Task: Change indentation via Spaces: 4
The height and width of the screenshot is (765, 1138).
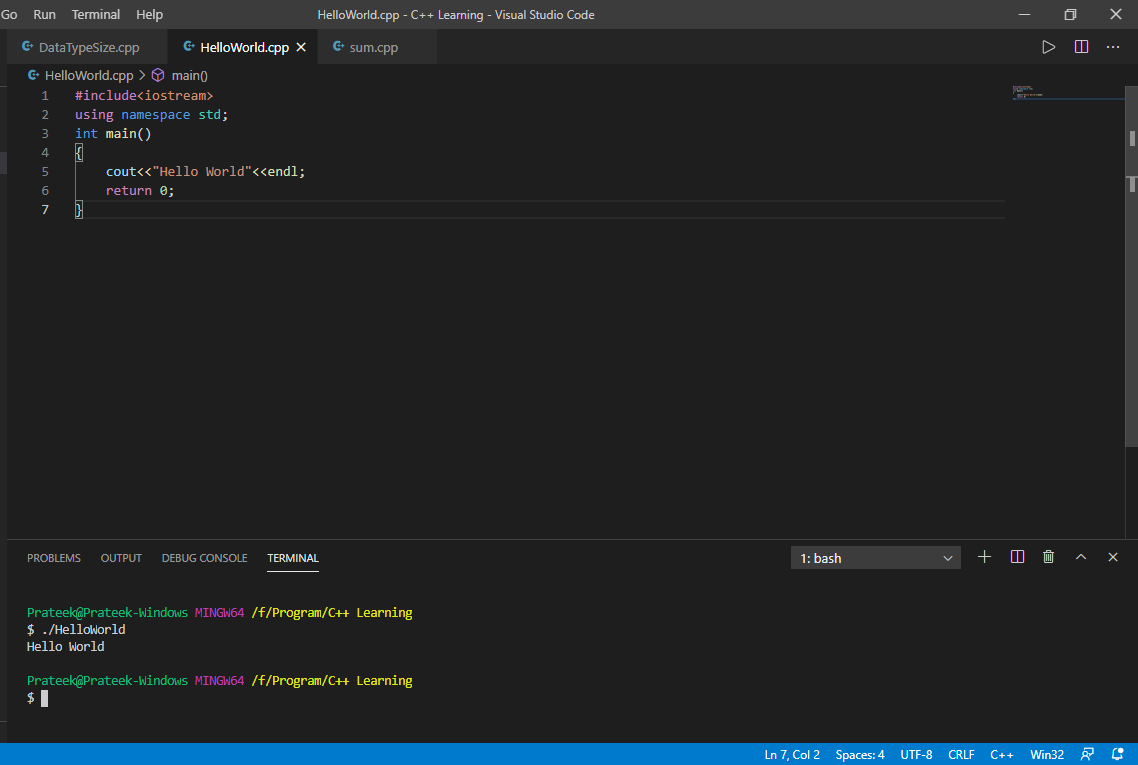Action: [x=860, y=755]
